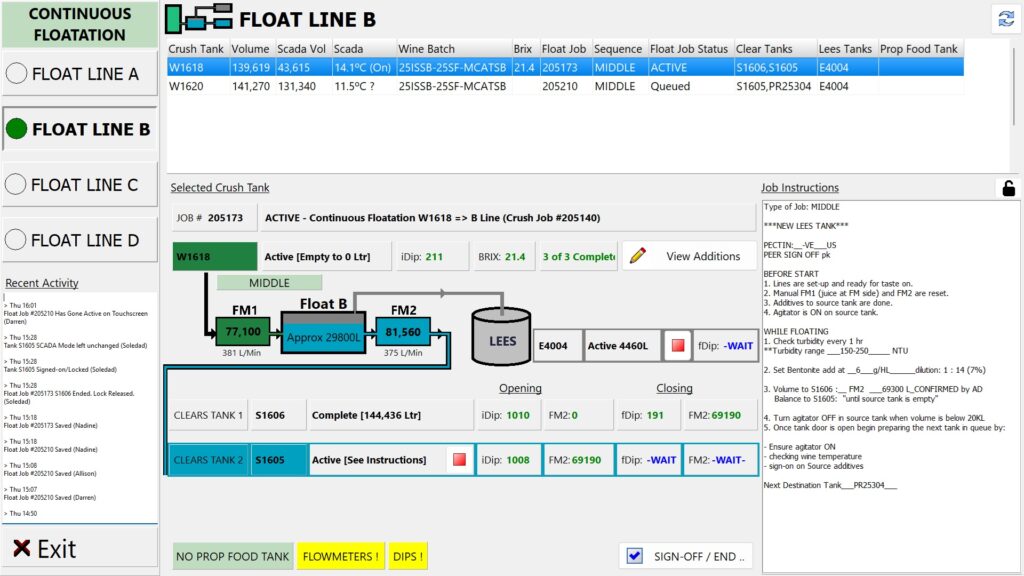The image size is (1024, 576).
Task: Click the Opening heading above clears tanks
Action: pos(520,388)
